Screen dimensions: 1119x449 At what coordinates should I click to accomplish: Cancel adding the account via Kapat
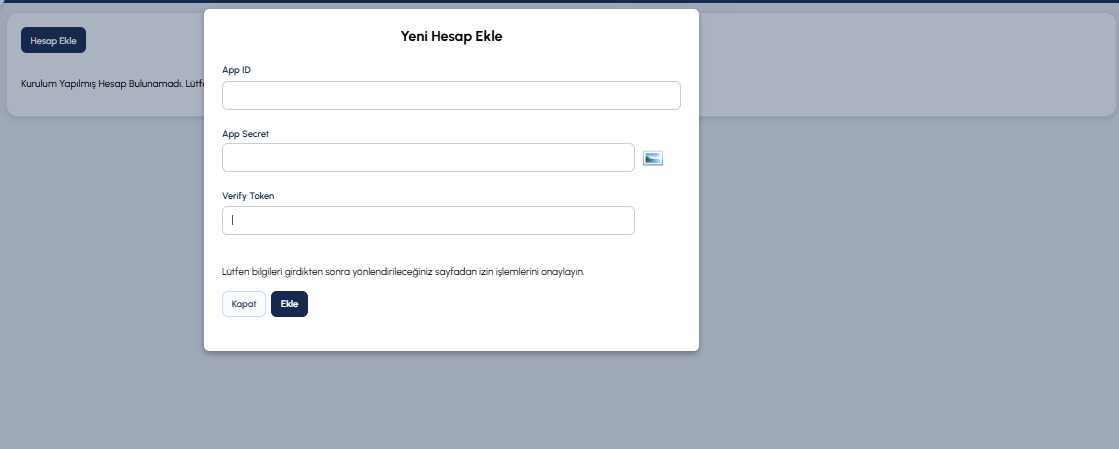pos(244,304)
